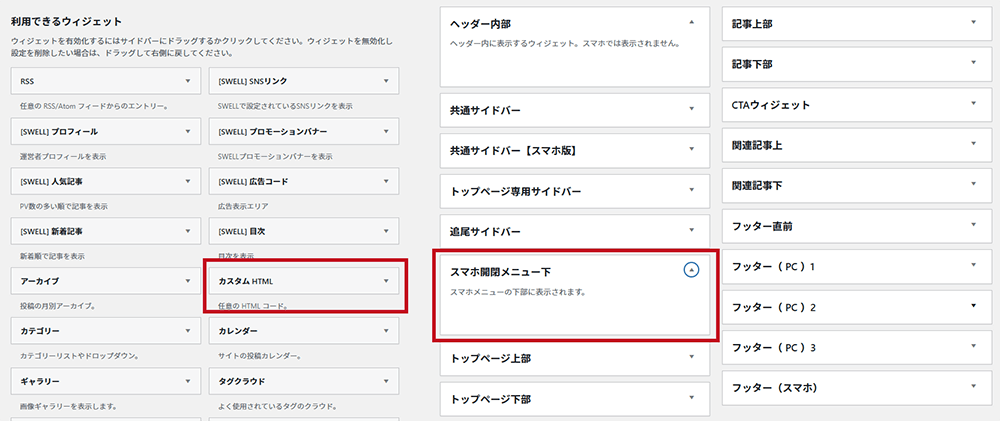This screenshot has width=1000, height=421.
Task: Expand the フッター（PC）2 area arrow
Action: click(x=973, y=306)
